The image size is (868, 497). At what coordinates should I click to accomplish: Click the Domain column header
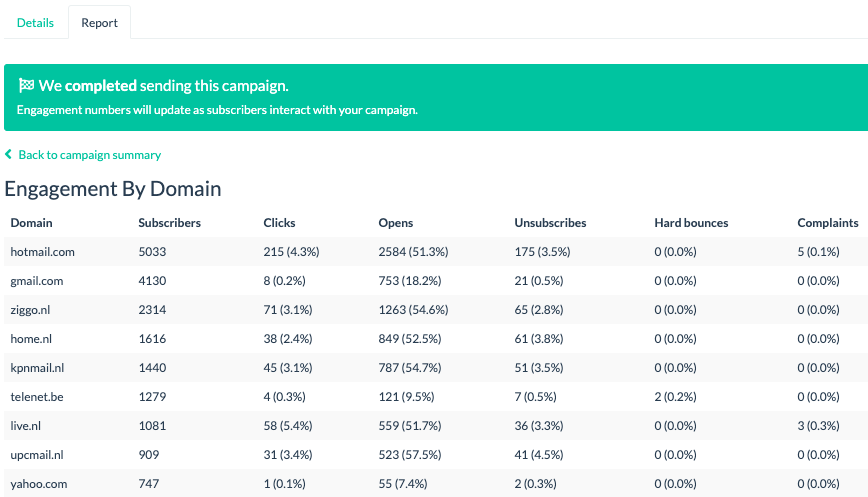coord(32,223)
